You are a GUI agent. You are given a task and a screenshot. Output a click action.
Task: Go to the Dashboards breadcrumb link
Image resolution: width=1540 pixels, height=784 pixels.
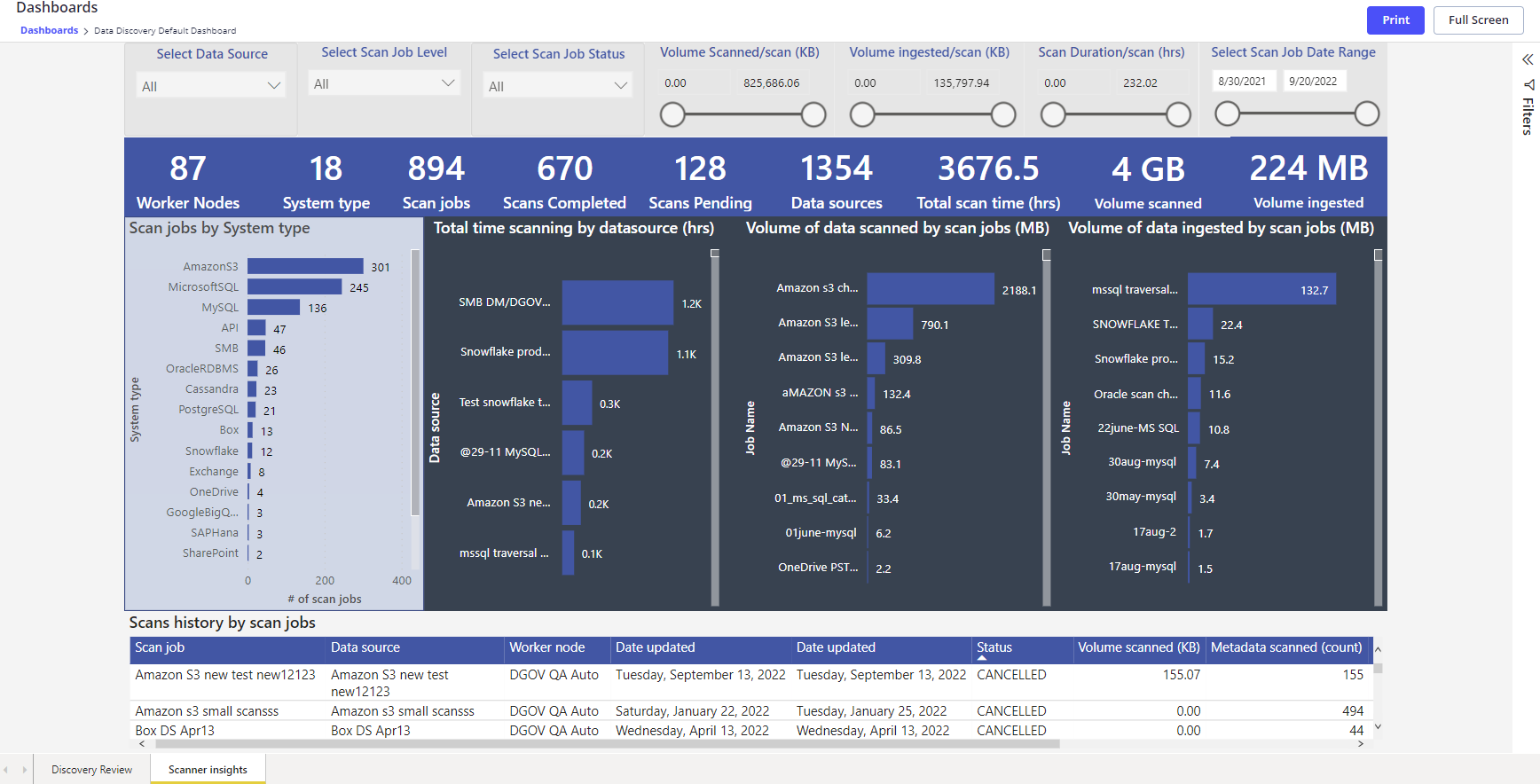click(49, 30)
